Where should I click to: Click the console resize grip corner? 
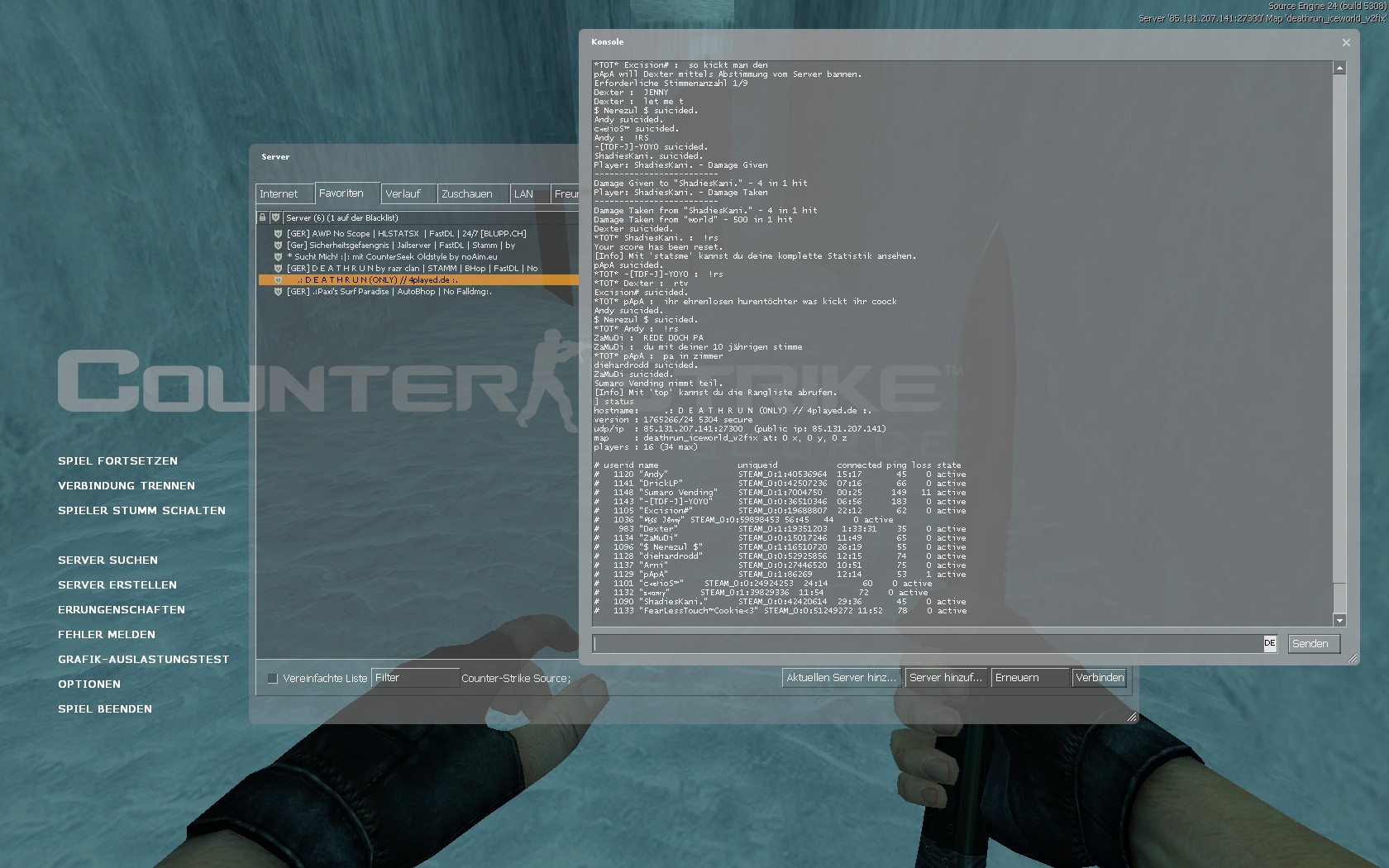click(1352, 658)
